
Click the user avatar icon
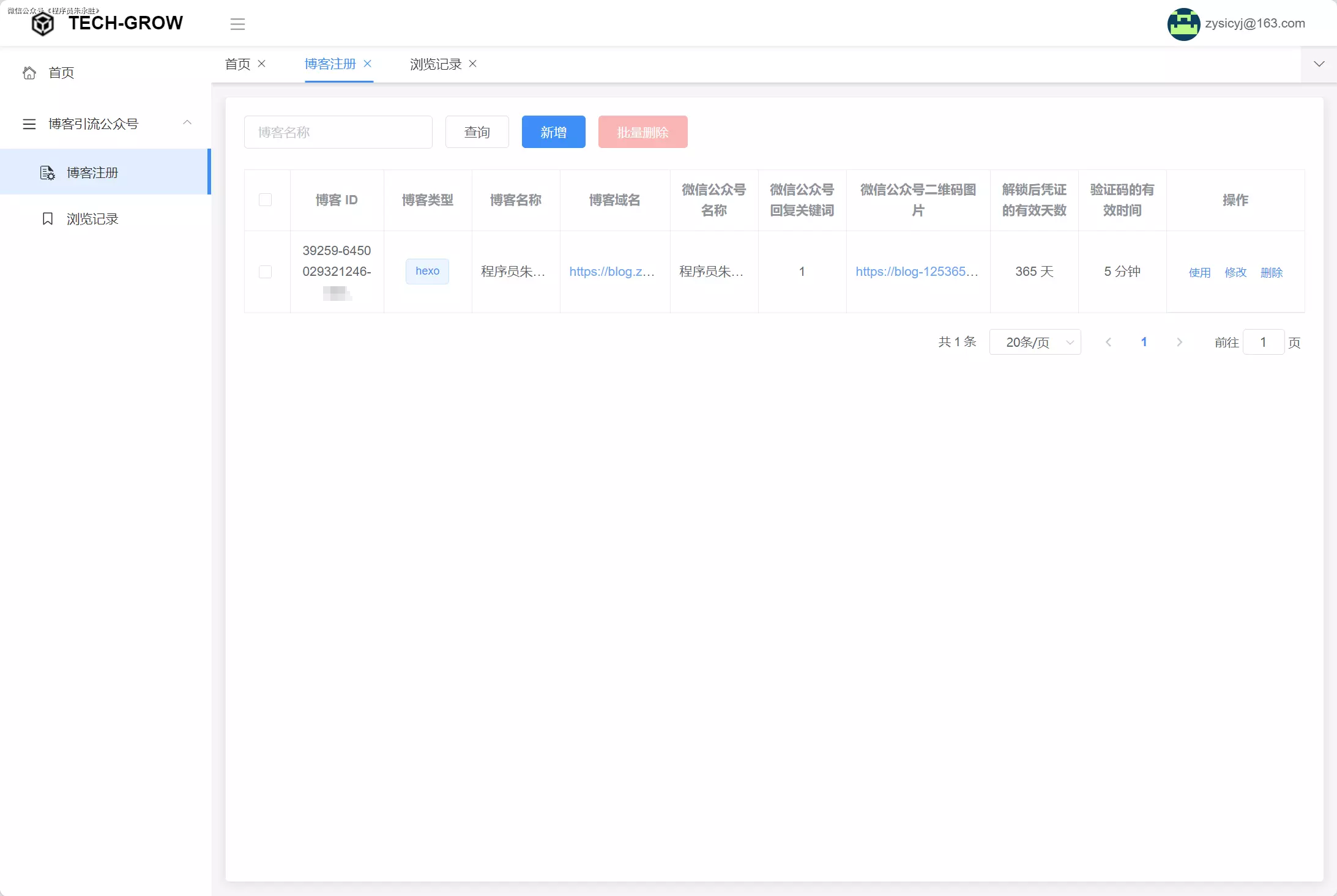(x=1183, y=24)
